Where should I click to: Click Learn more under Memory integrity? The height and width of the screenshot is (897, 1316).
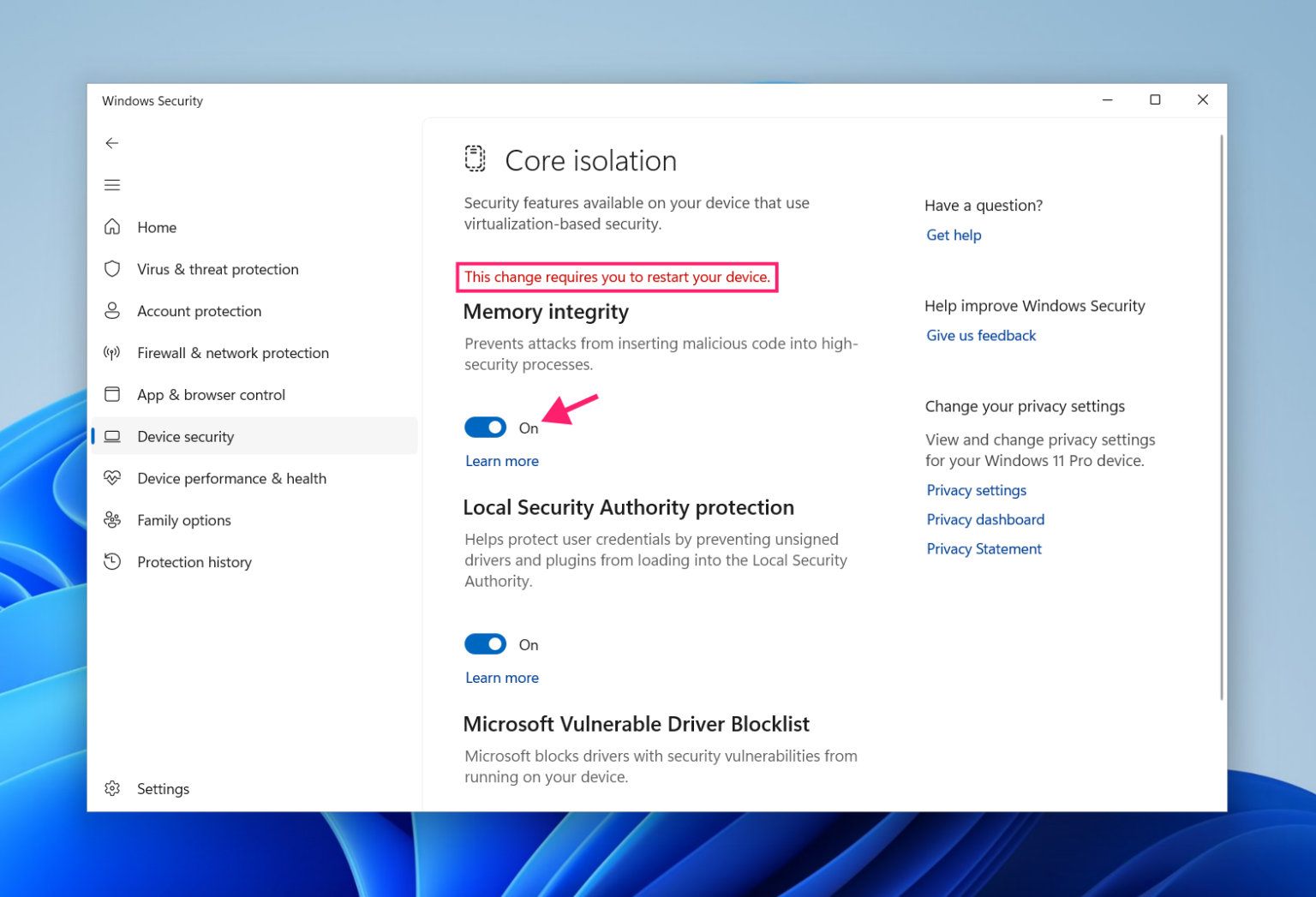click(x=502, y=461)
